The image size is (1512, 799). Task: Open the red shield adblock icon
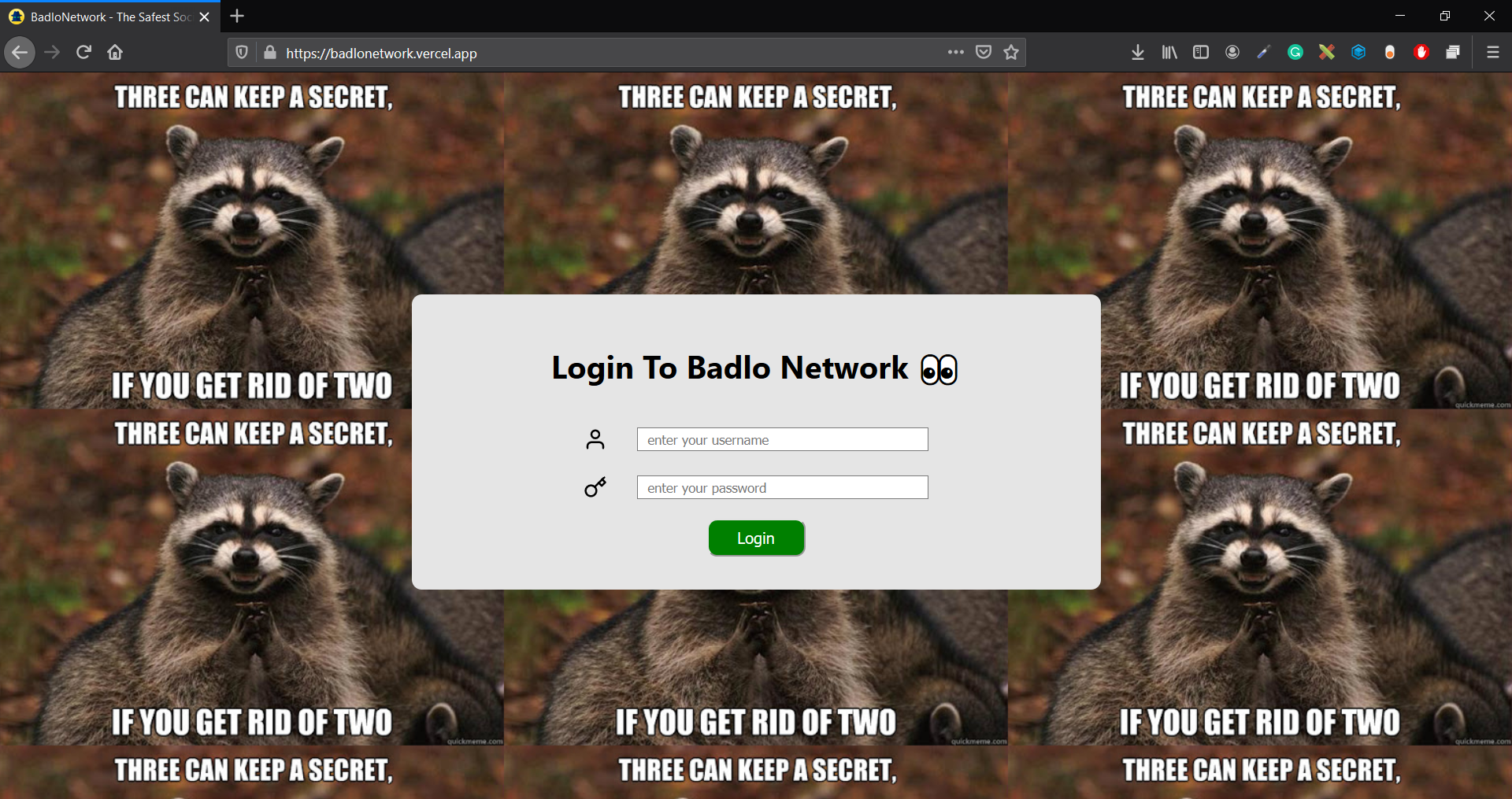click(x=1421, y=53)
